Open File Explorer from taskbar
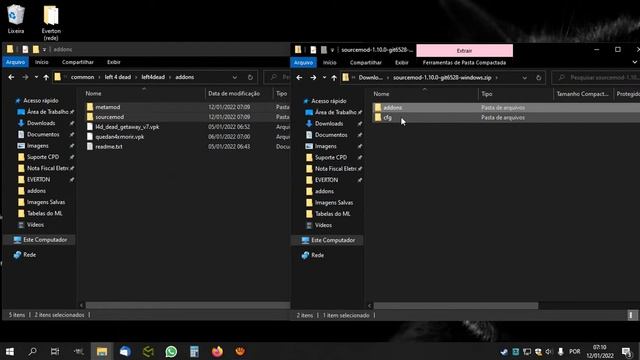 pyautogui.click(x=102, y=351)
